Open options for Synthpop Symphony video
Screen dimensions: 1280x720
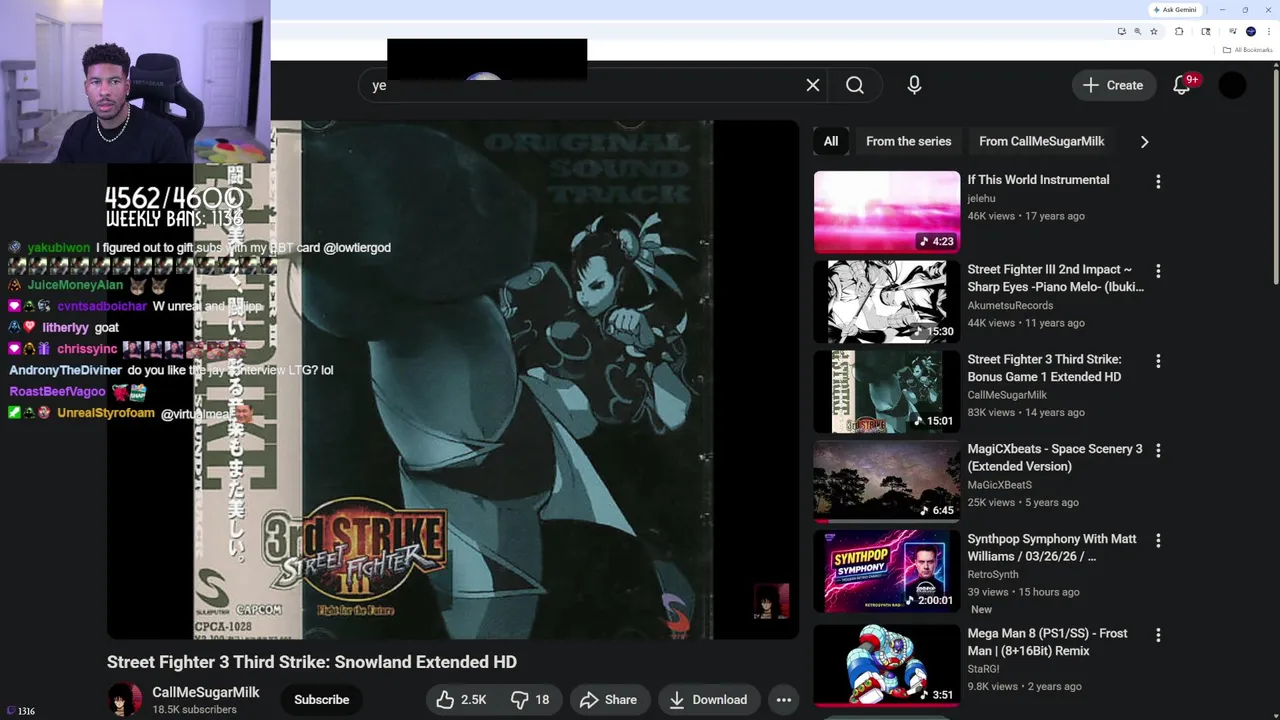click(1158, 540)
